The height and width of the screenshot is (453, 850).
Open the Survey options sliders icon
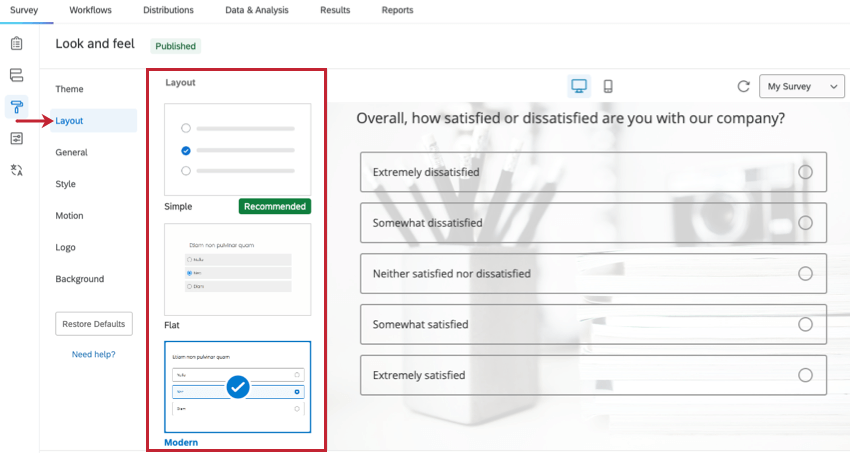click(17, 138)
